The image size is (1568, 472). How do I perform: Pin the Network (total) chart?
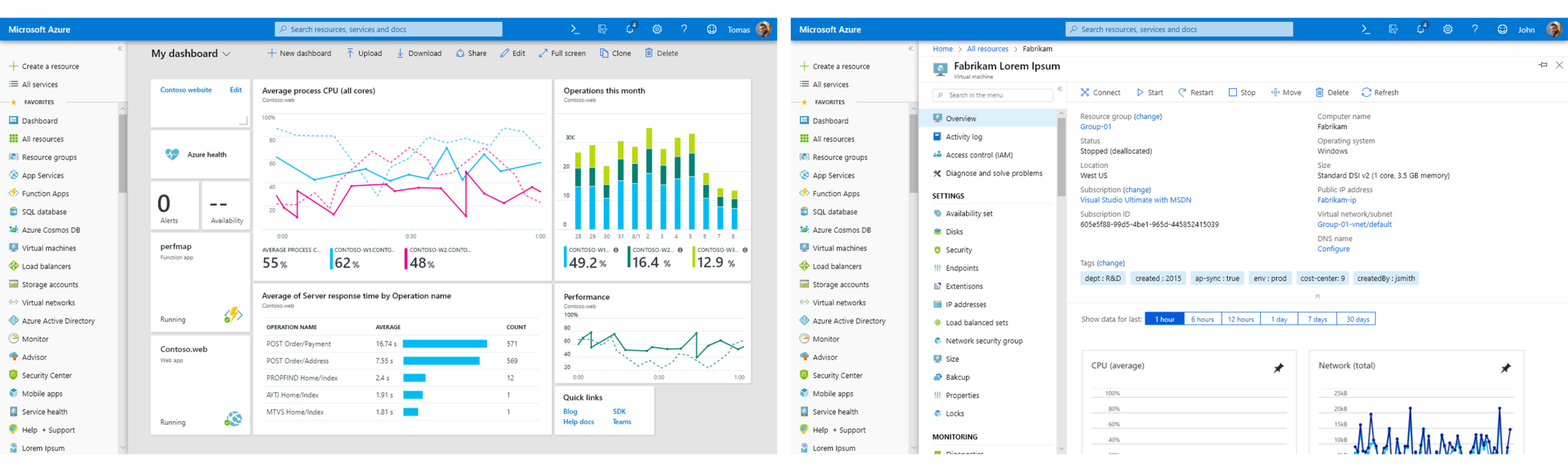click(1505, 368)
